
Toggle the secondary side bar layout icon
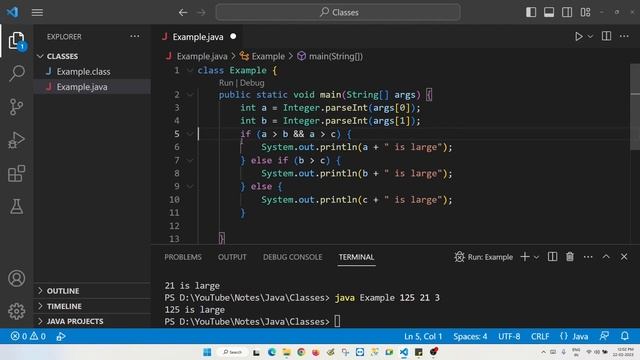567,12
